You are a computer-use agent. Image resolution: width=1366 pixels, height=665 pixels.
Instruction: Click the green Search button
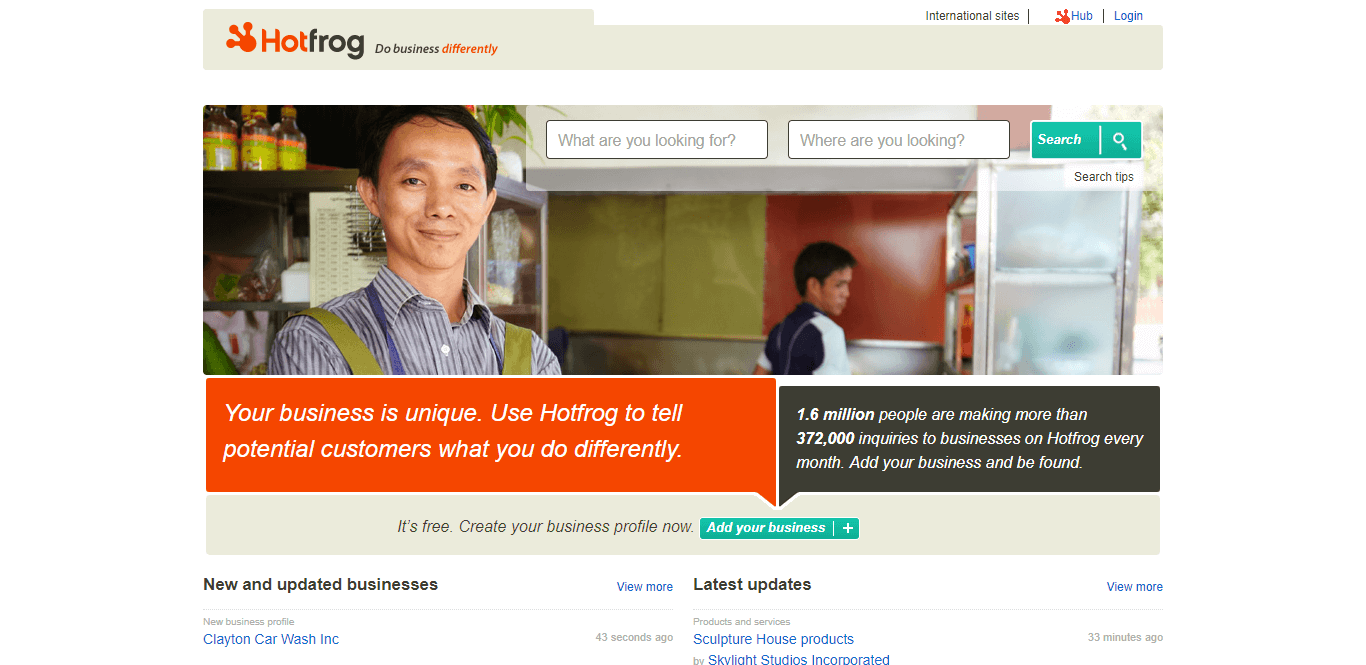point(1086,140)
